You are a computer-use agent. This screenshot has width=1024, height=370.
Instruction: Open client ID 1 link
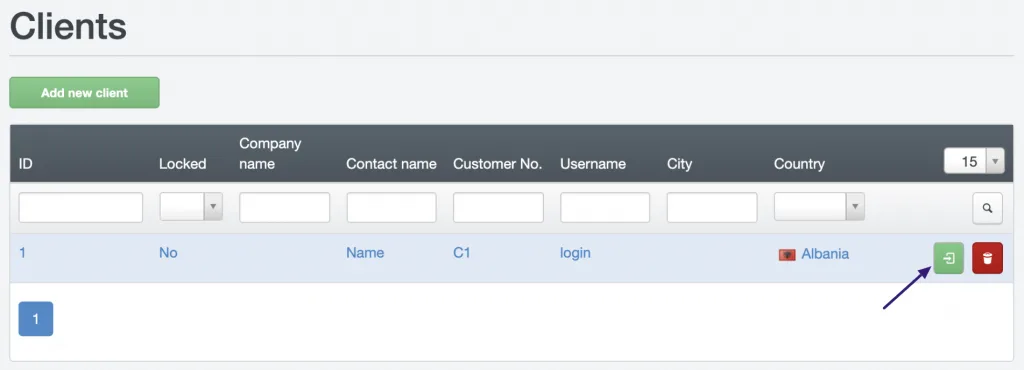click(22, 253)
